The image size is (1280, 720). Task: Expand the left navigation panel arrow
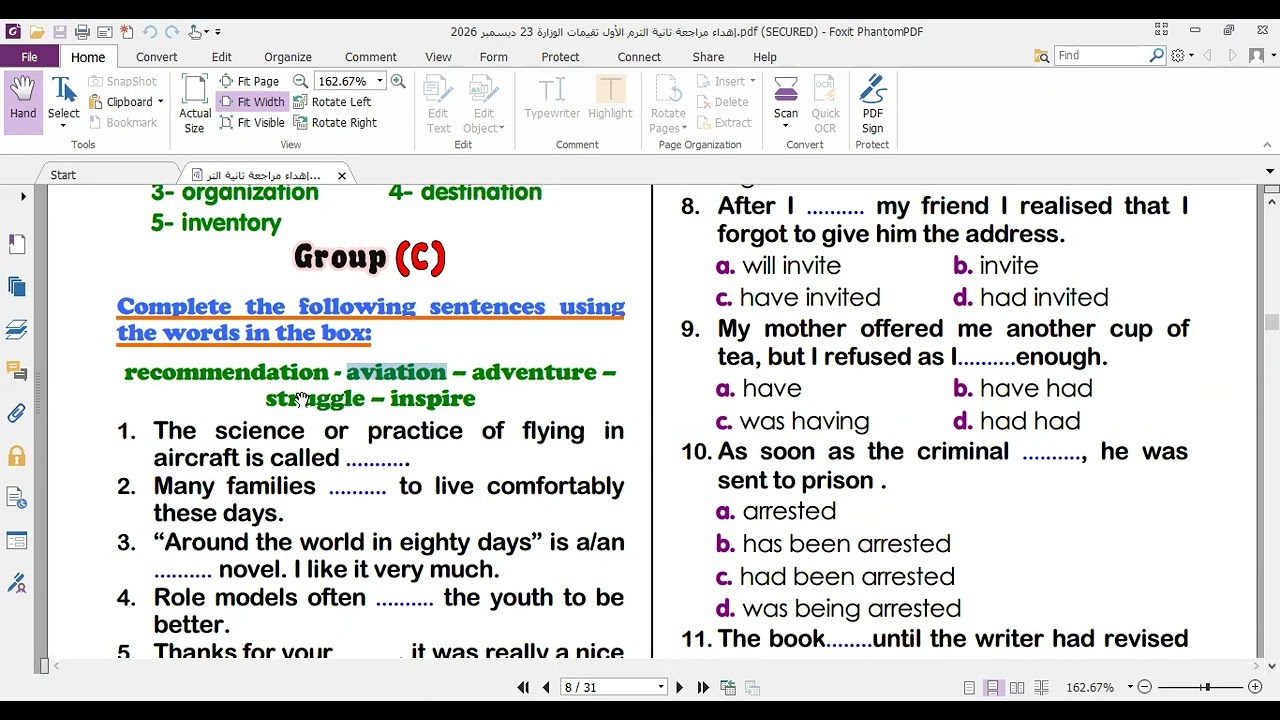tap(23, 196)
